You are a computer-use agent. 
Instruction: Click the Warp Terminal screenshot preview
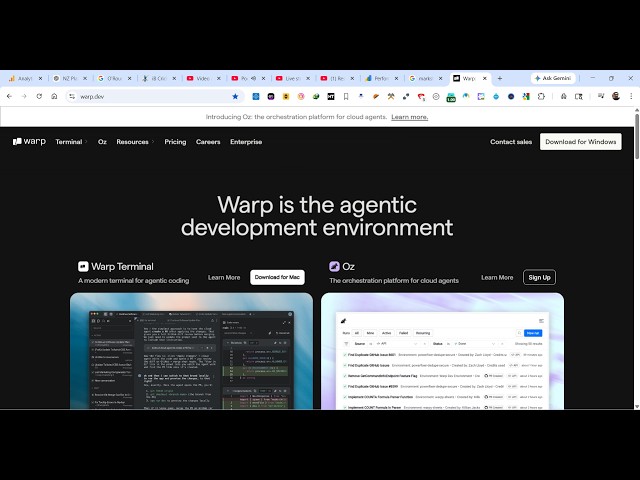(x=191, y=351)
